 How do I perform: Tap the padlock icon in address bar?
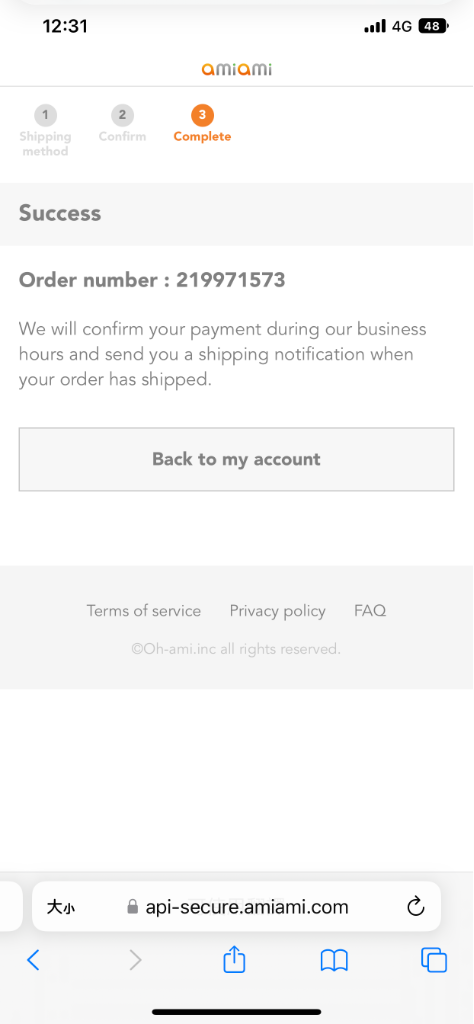[133, 907]
